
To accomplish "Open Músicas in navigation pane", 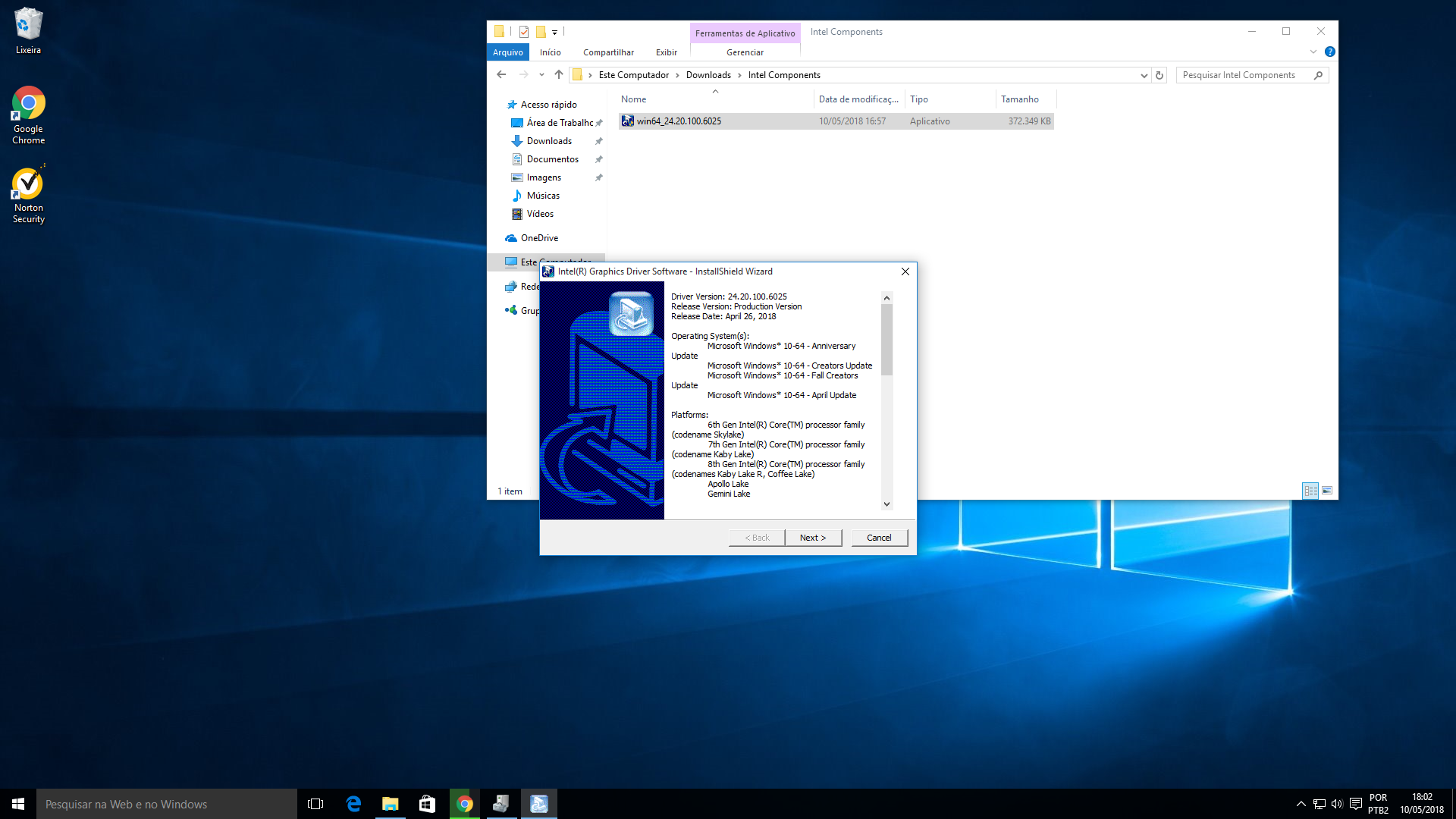I will [x=543, y=196].
